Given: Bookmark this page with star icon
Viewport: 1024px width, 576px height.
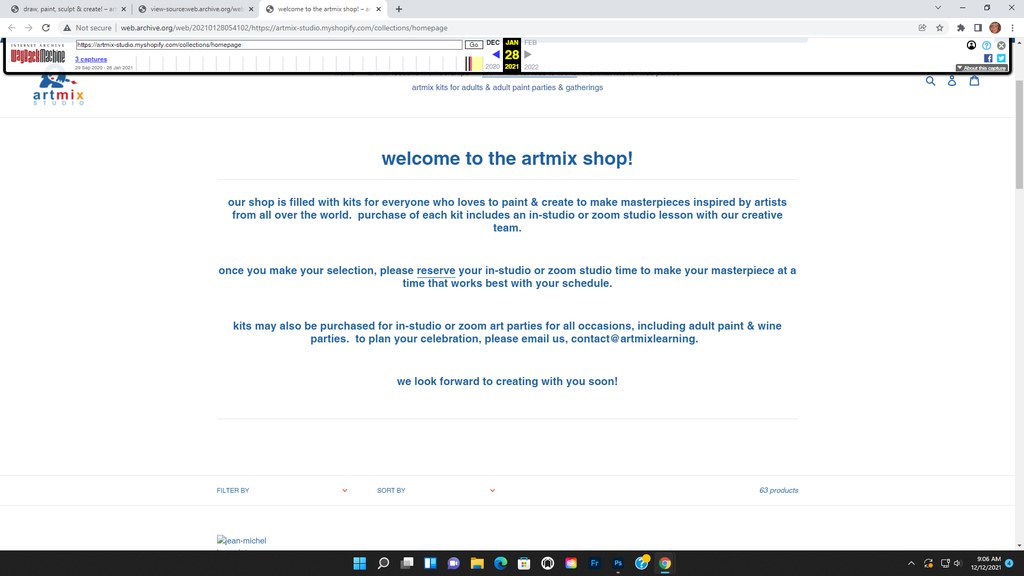Looking at the screenshot, I should pyautogui.click(x=940, y=27).
